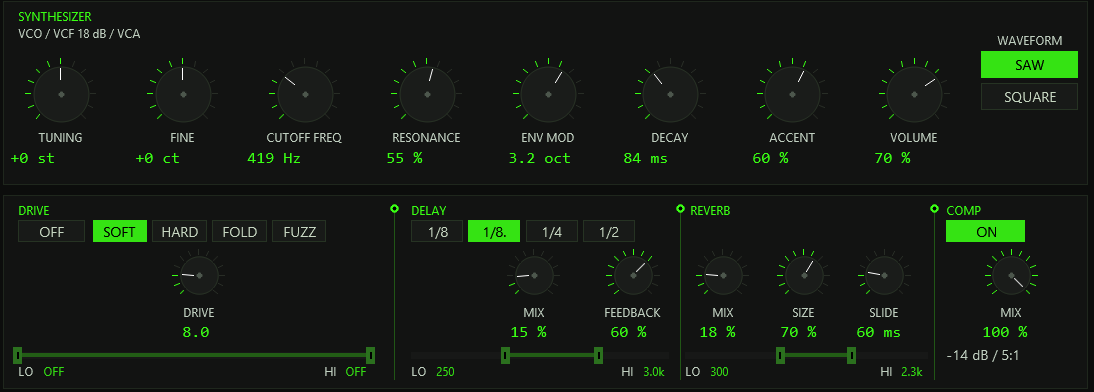The height and width of the screenshot is (392, 1094).
Task: Set delay time to 1/4
Action: pyautogui.click(x=551, y=232)
